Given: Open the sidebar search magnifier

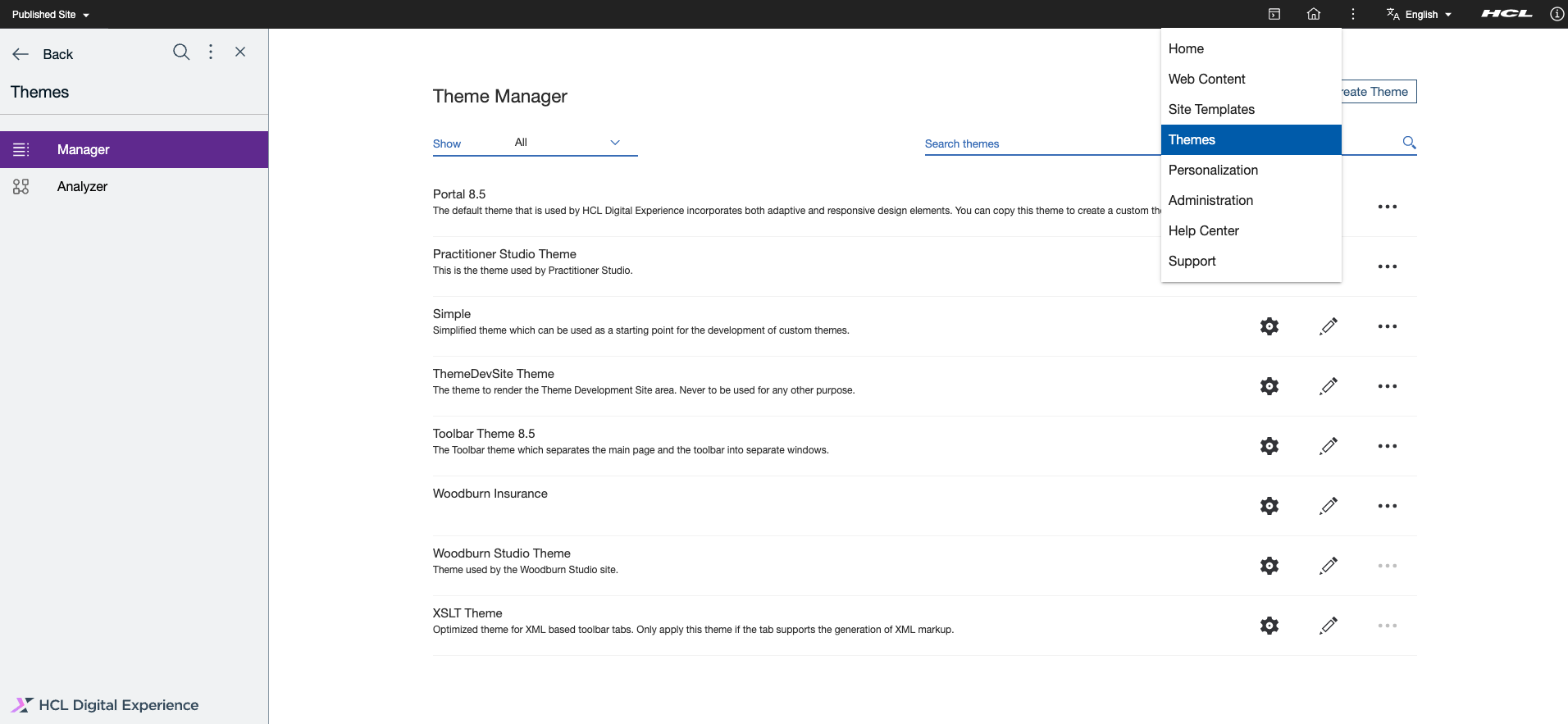Looking at the screenshot, I should (x=181, y=52).
